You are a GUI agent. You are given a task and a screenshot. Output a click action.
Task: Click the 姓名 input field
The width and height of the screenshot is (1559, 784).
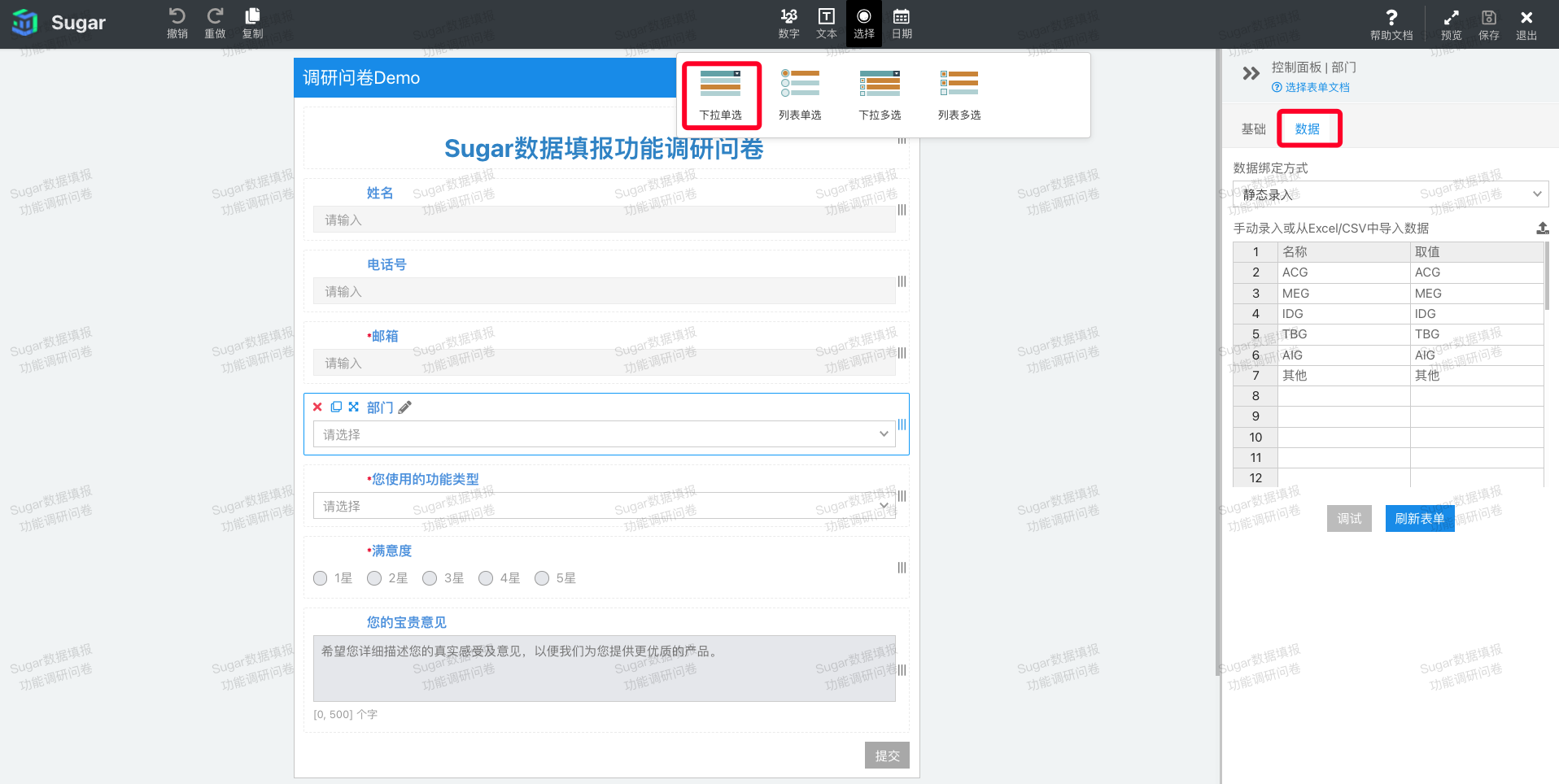click(x=605, y=220)
